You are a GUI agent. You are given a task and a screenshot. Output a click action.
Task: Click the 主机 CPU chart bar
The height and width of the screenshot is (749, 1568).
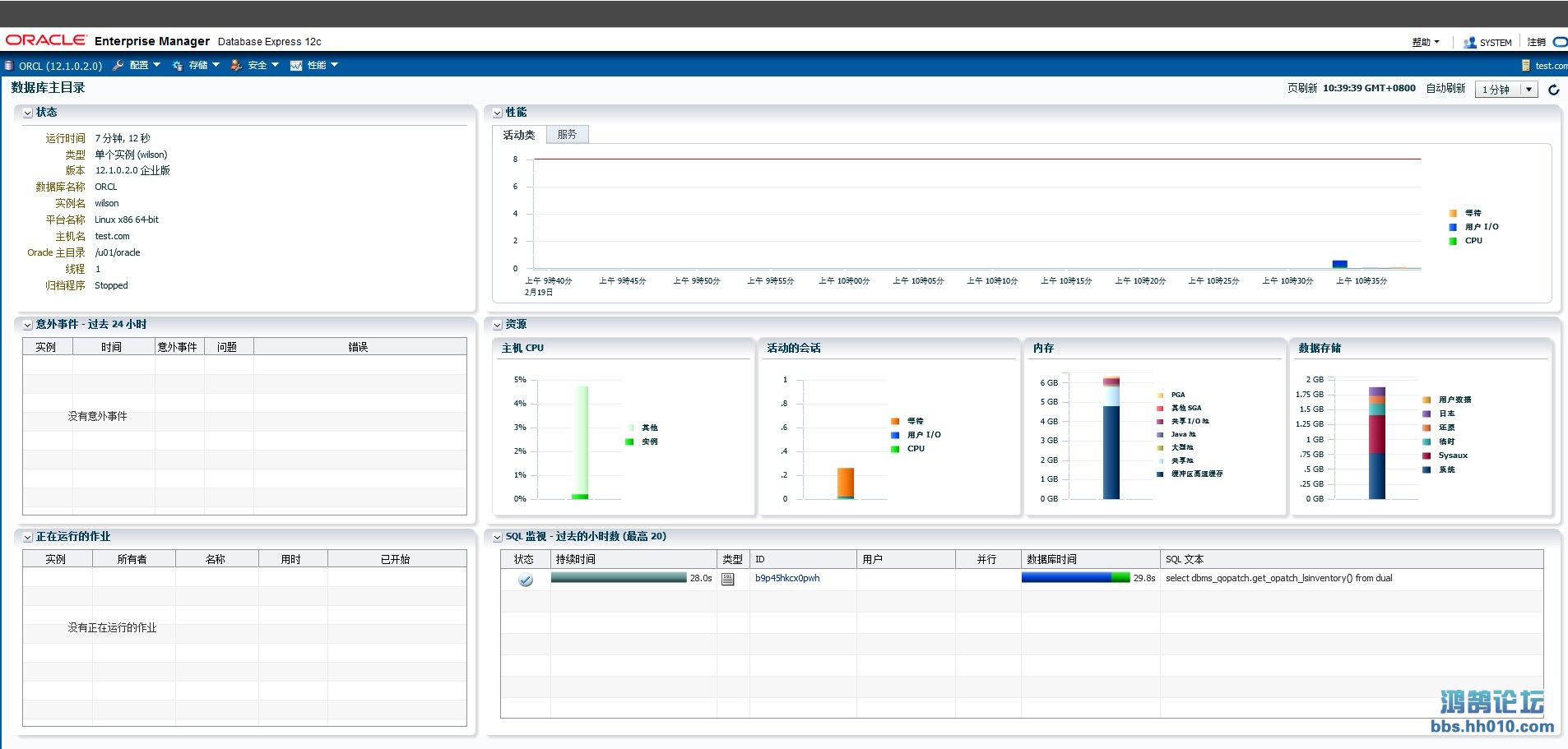(580, 442)
